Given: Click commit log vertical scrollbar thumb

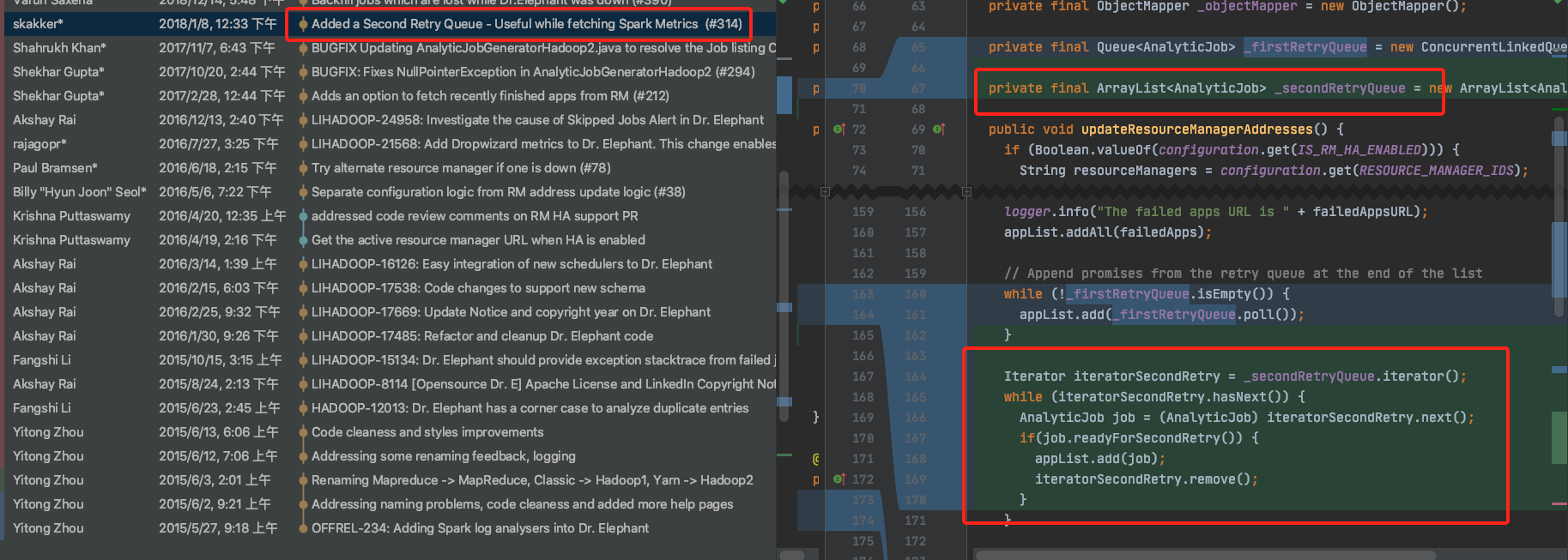Looking at the screenshot, I should (x=783, y=296).
